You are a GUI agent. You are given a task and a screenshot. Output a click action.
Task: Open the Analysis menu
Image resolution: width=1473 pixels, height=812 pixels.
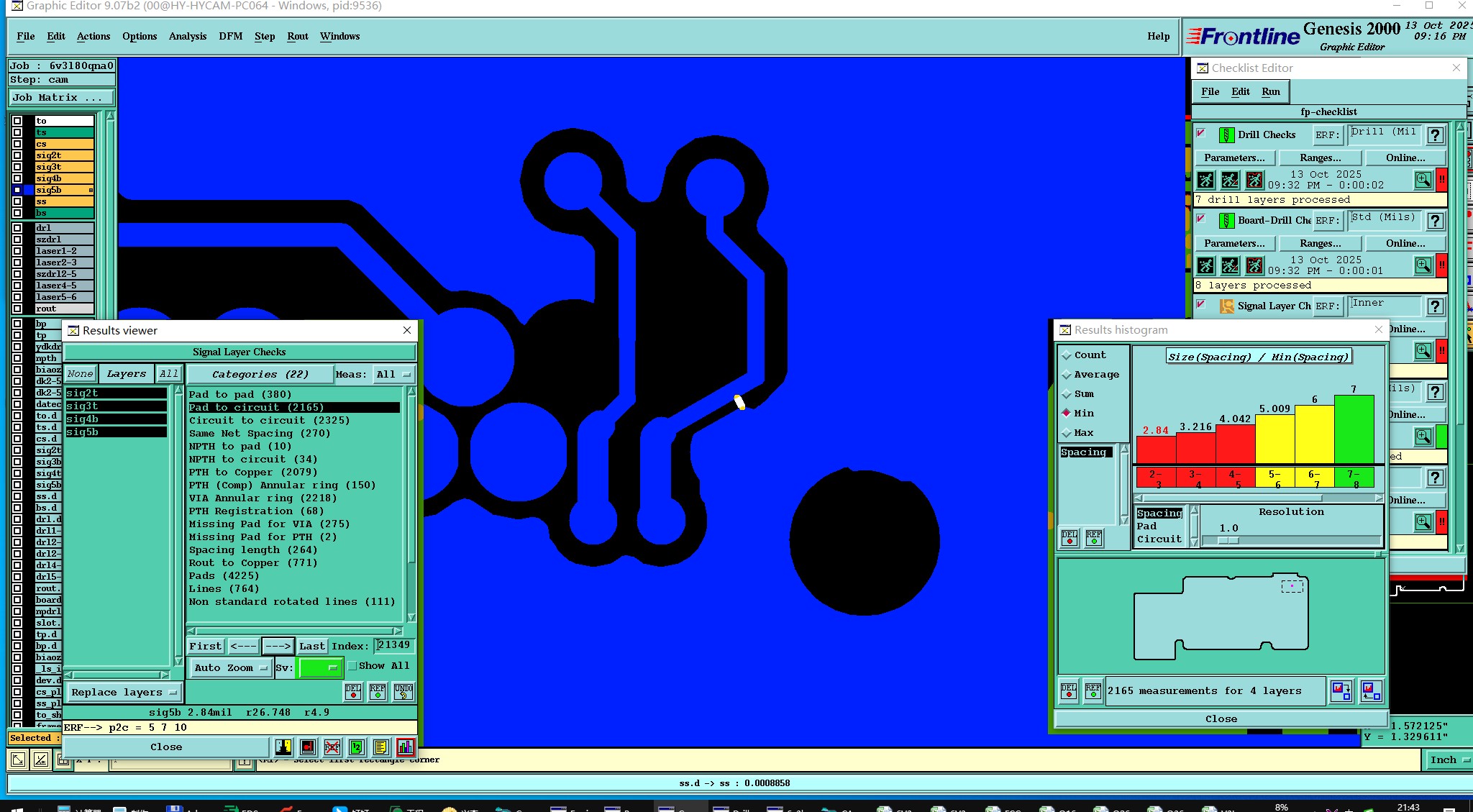coord(187,37)
